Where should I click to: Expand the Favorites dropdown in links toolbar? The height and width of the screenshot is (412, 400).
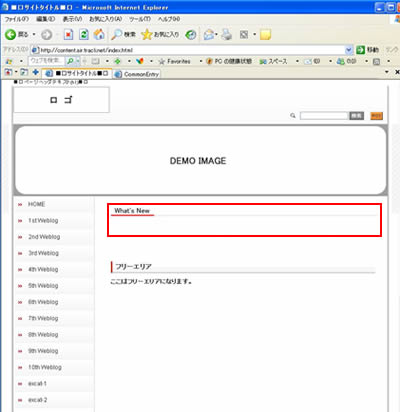pyautogui.click(x=201, y=61)
